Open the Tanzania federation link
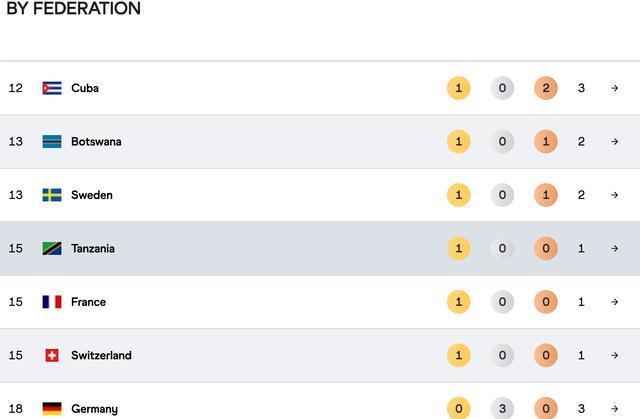The height and width of the screenshot is (419, 640). (x=93, y=249)
